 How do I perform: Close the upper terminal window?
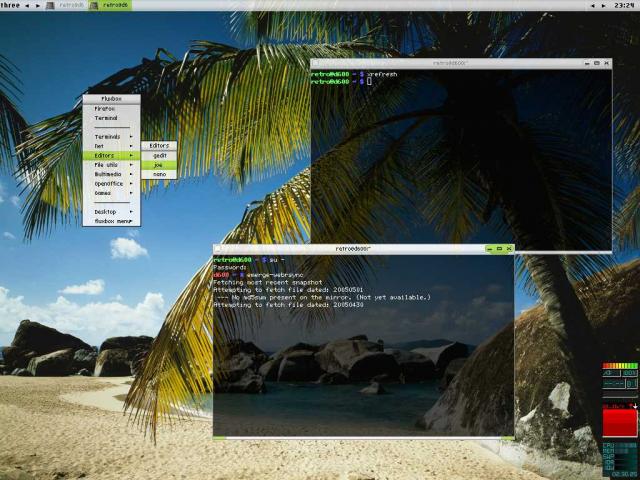pyautogui.click(x=607, y=63)
